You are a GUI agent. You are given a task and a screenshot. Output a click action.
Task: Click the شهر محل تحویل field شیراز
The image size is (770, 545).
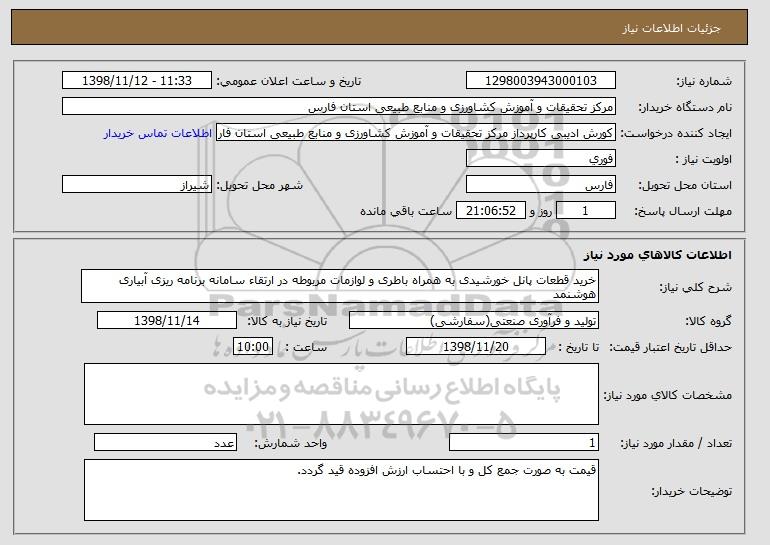coord(137,185)
